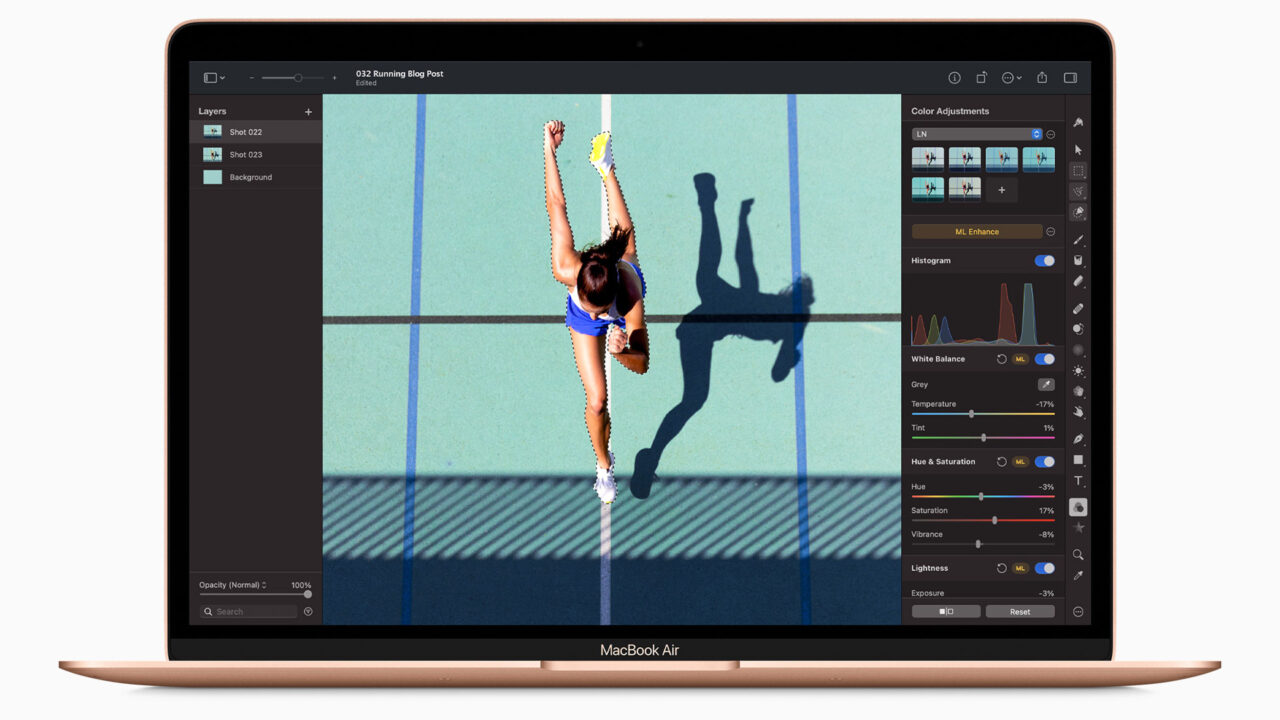Select the Pen tool
The width and height of the screenshot is (1280, 720).
1078,438
